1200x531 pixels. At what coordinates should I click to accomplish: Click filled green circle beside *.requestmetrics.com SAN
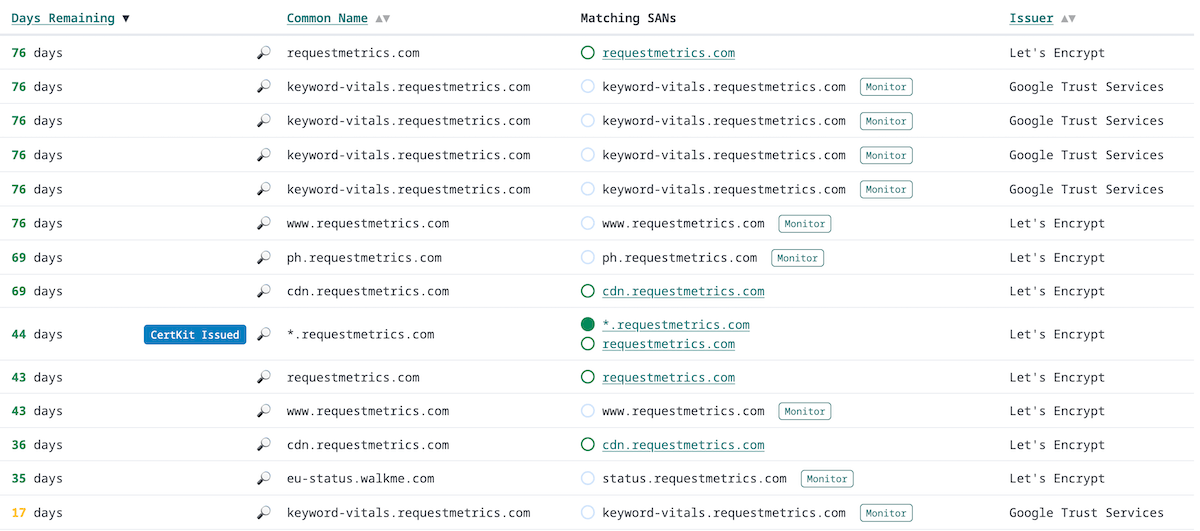[x=588, y=325]
